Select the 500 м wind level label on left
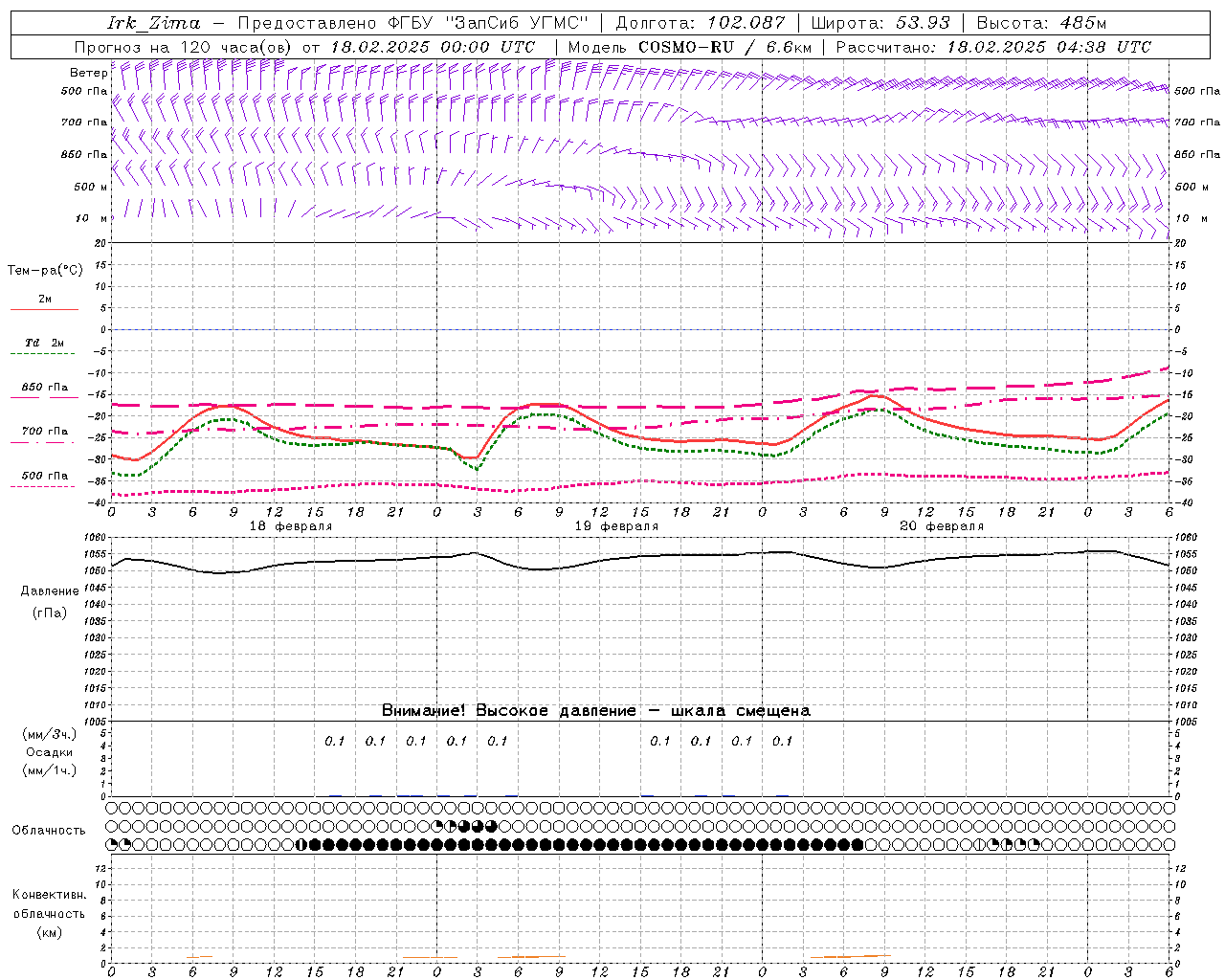 tap(91, 187)
